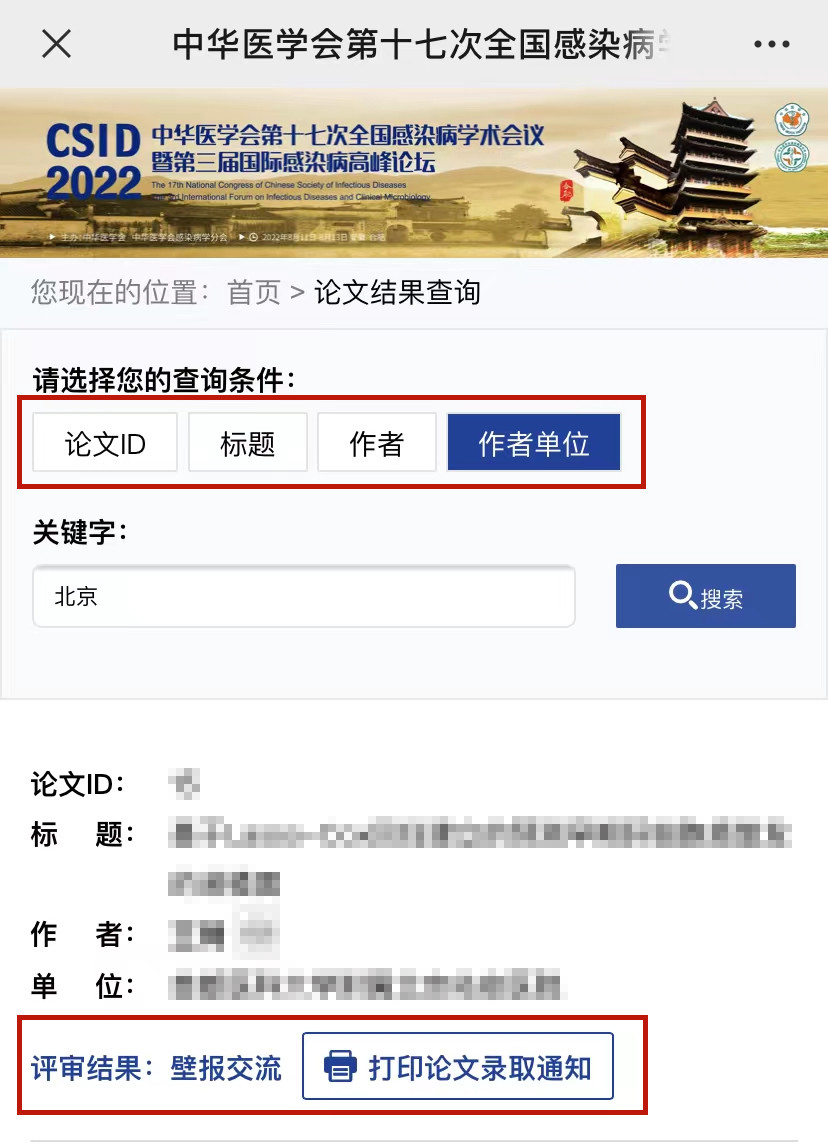Select the 标题 query condition
The width and height of the screenshot is (828, 1145).
click(248, 443)
